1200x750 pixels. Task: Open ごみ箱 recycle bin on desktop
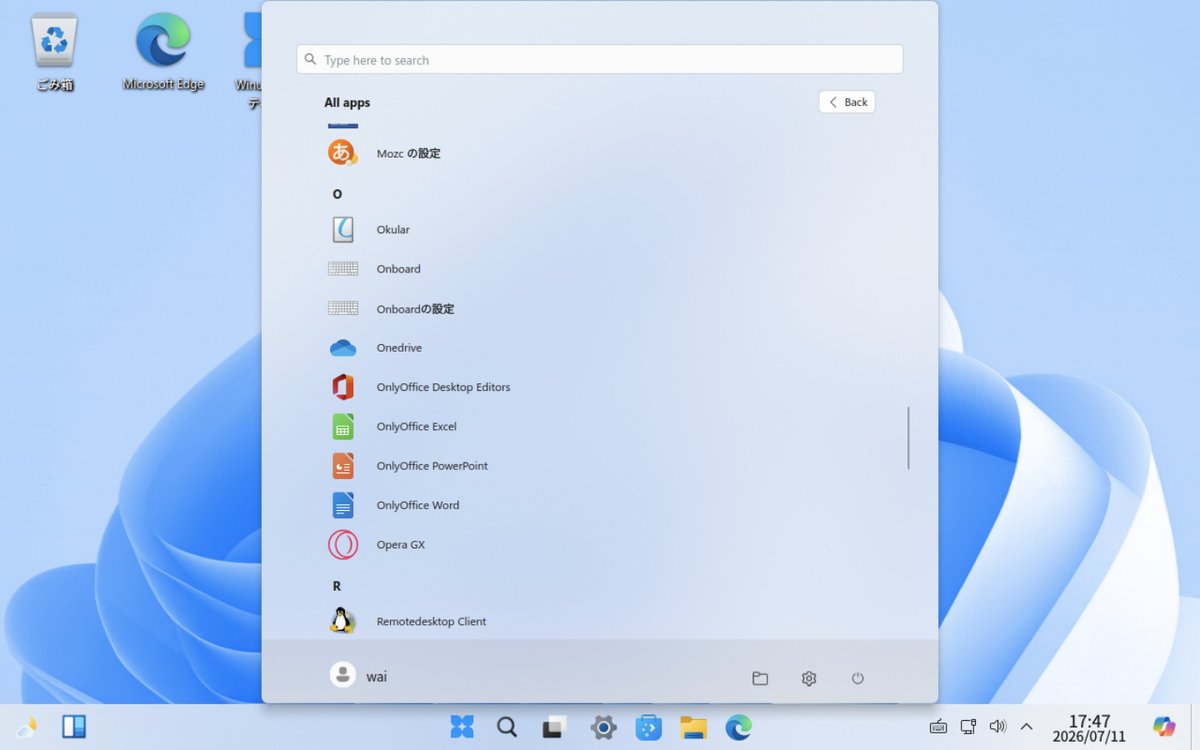tap(55, 53)
